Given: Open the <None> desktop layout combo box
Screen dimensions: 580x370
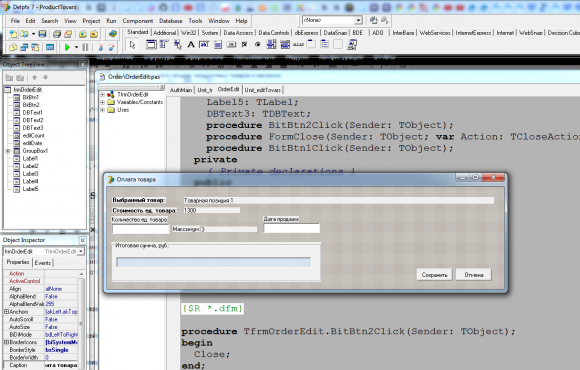Looking at the screenshot, I should pyautogui.click(x=332, y=20).
